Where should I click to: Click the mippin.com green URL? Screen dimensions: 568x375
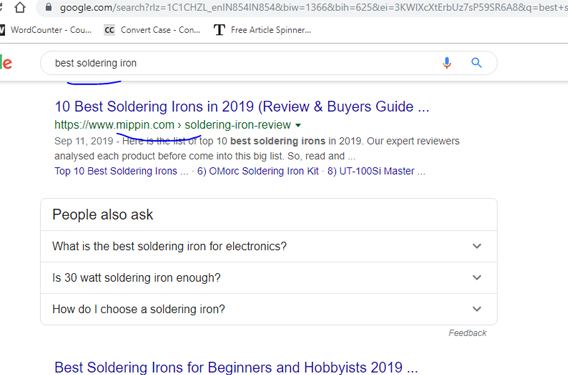pos(172,125)
